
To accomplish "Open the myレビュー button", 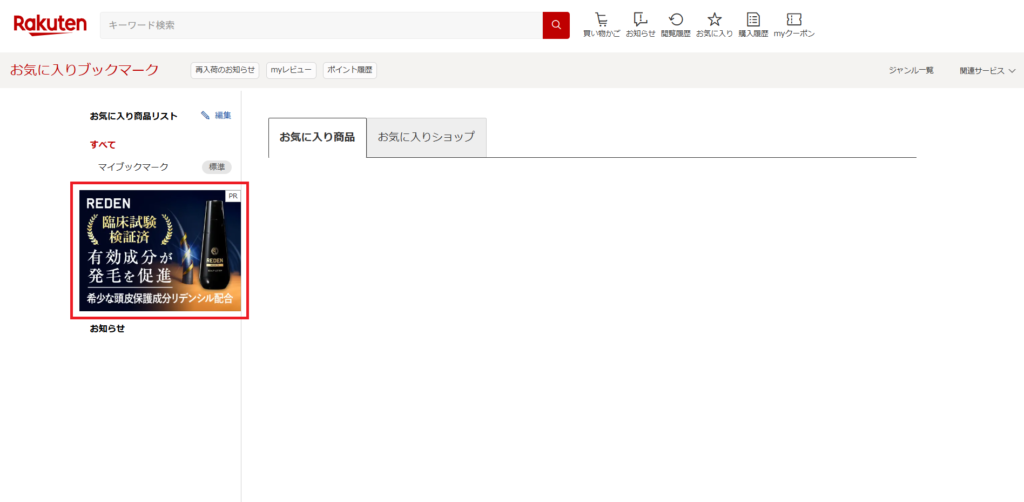I will coord(291,70).
